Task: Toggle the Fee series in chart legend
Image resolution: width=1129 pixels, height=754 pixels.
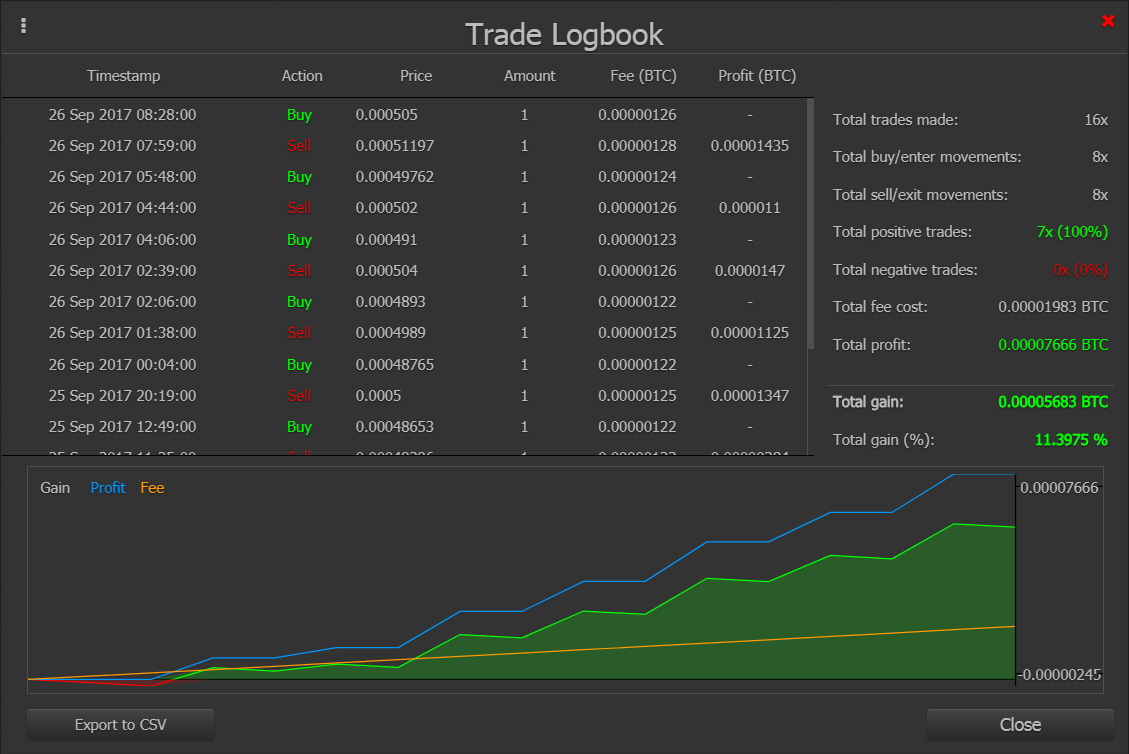Action: point(151,488)
